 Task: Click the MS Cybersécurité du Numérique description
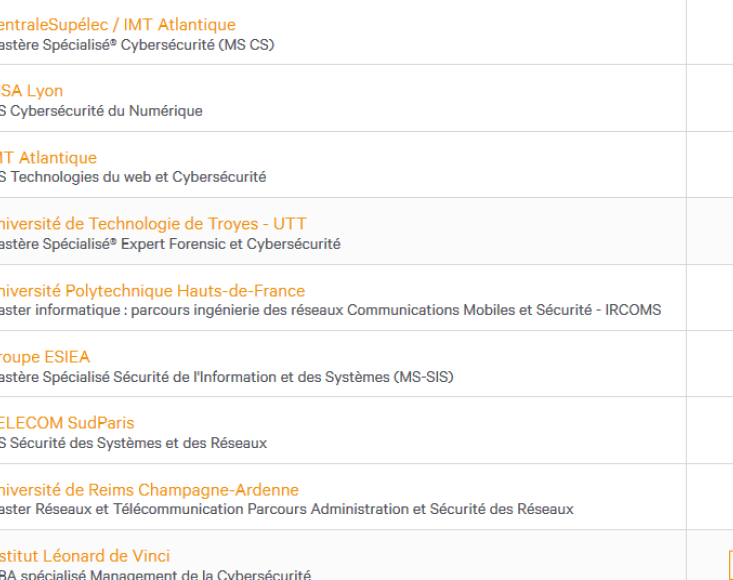click(x=101, y=111)
